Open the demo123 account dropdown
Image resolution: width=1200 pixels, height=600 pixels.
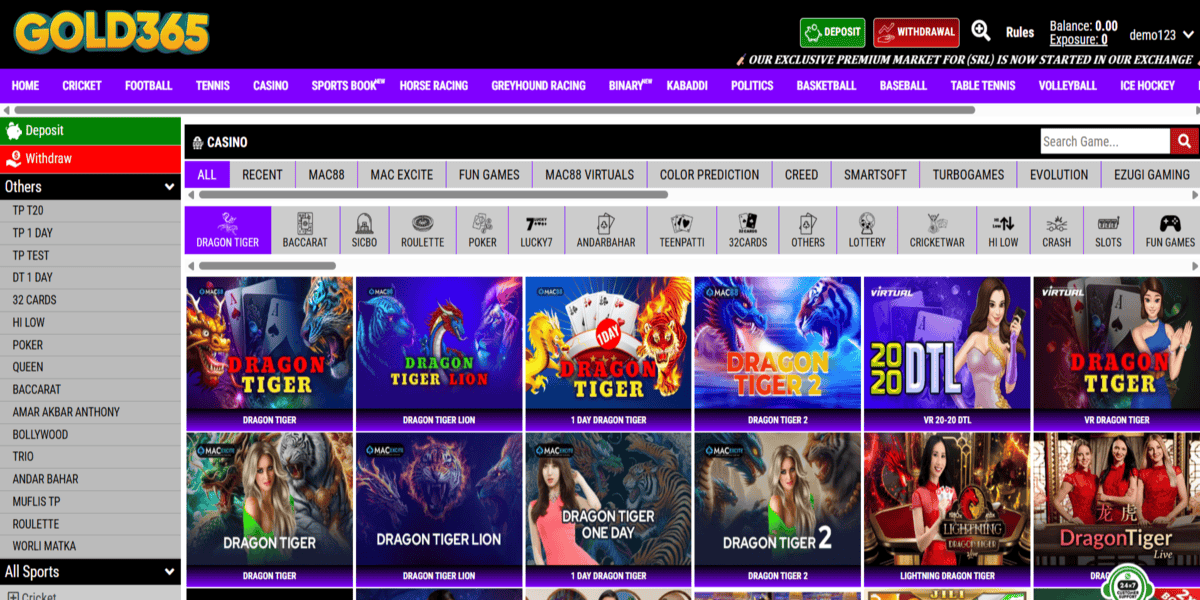click(x=1159, y=35)
